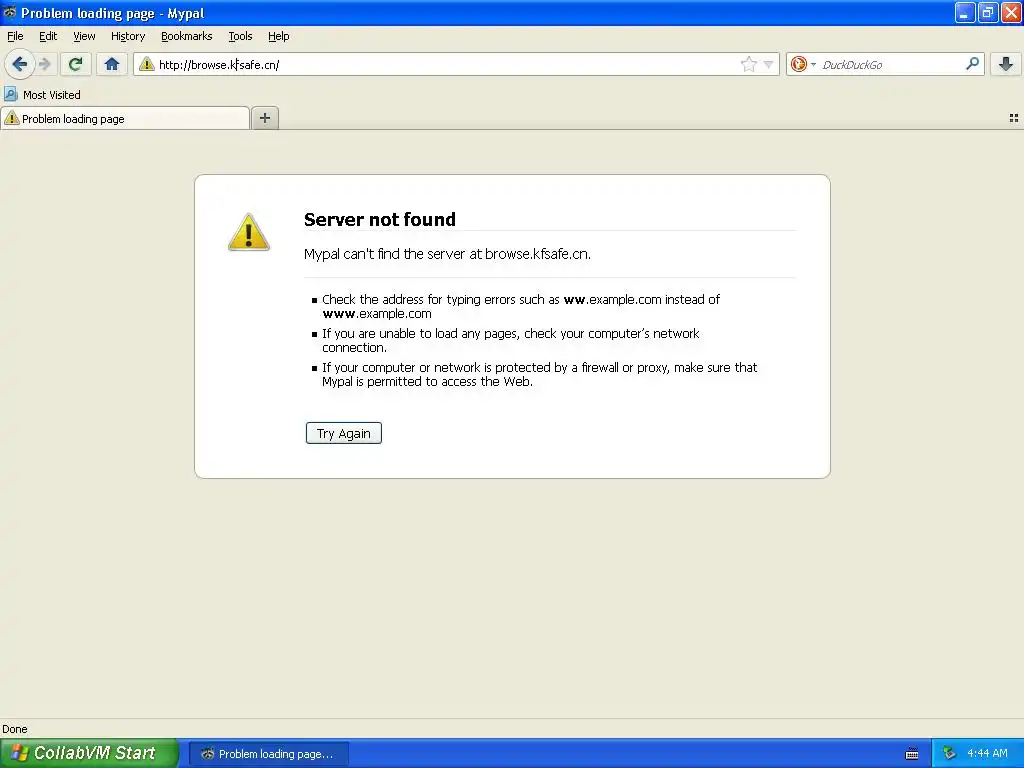Bookmark this page with the star icon
Viewport: 1024px width, 768px height.
point(748,64)
